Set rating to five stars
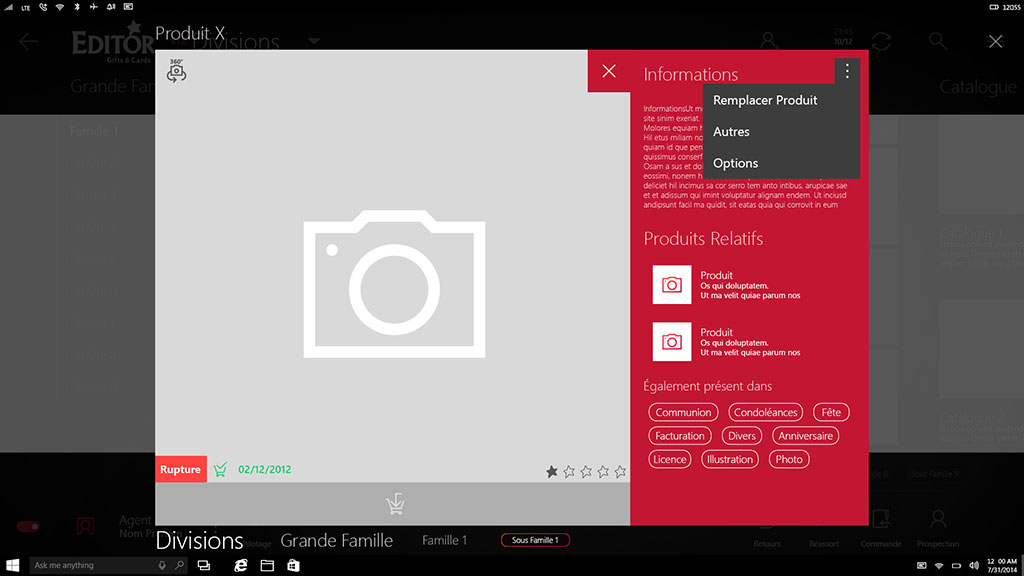Screen dimensions: 1024x576 620,471
